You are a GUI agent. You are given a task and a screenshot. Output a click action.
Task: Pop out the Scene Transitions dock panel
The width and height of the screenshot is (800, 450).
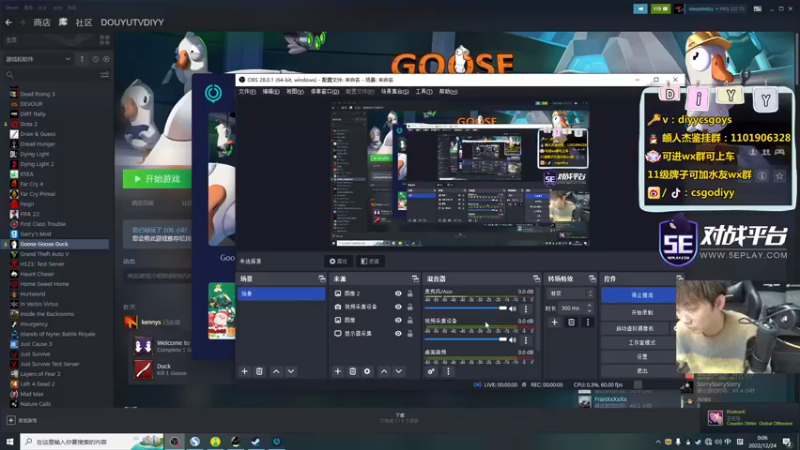coord(592,279)
